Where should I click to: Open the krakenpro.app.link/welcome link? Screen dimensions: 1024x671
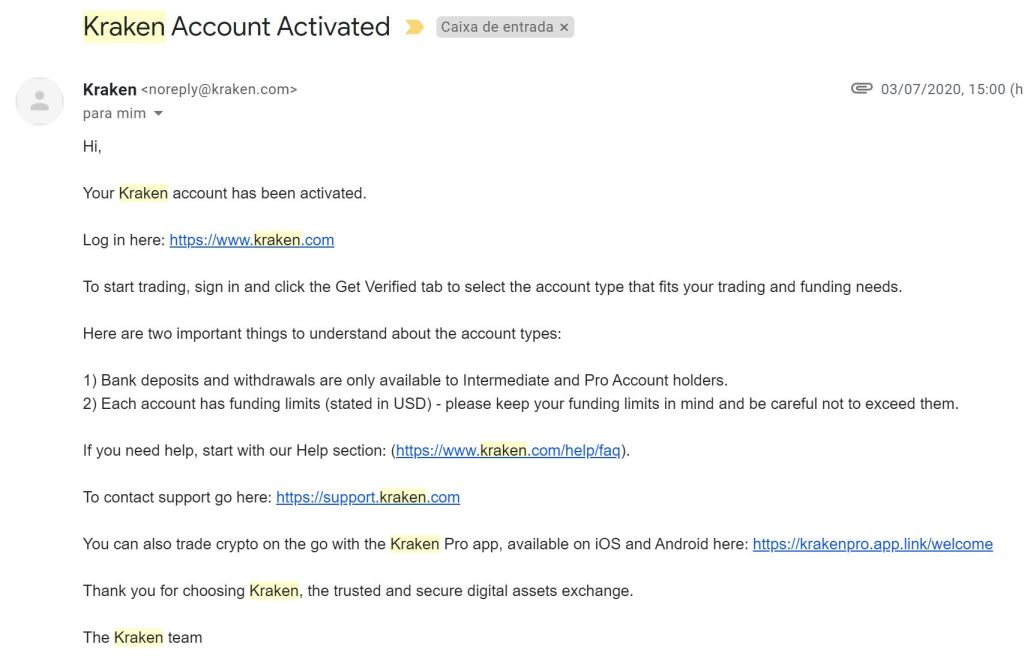[x=872, y=544]
